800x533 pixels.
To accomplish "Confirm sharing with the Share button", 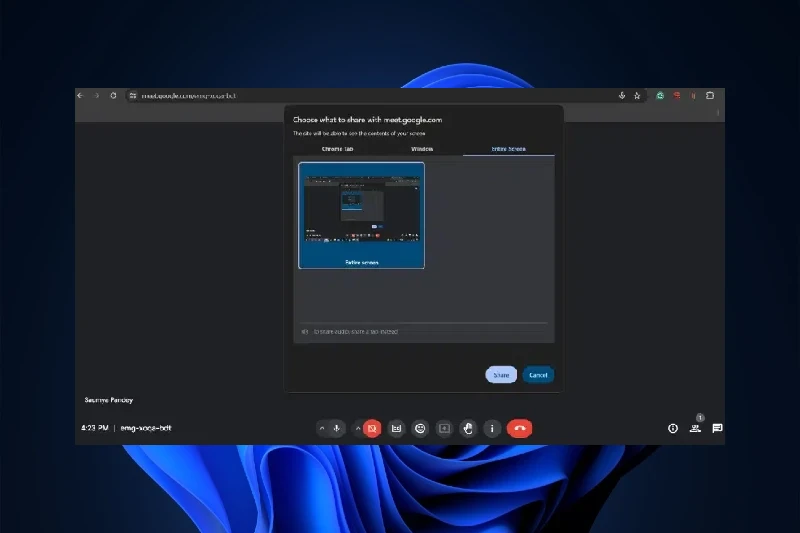I will pos(501,375).
